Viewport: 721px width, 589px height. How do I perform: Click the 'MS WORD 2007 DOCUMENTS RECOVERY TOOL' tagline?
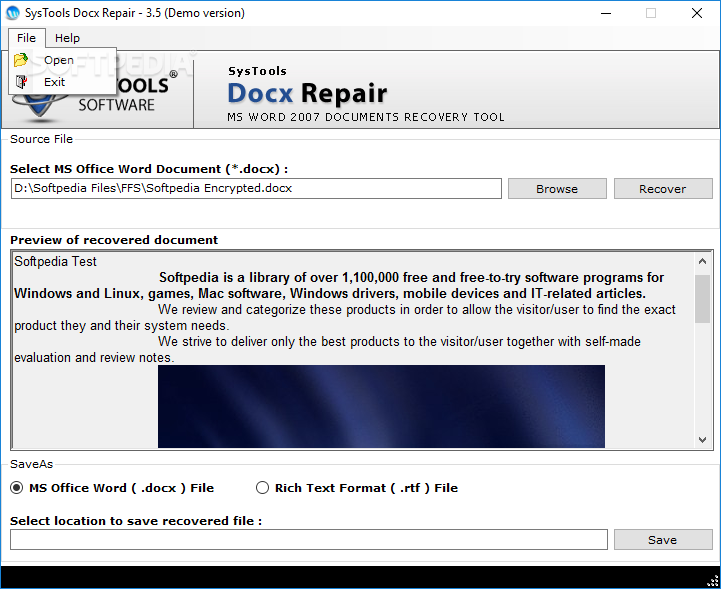pyautogui.click(x=366, y=117)
